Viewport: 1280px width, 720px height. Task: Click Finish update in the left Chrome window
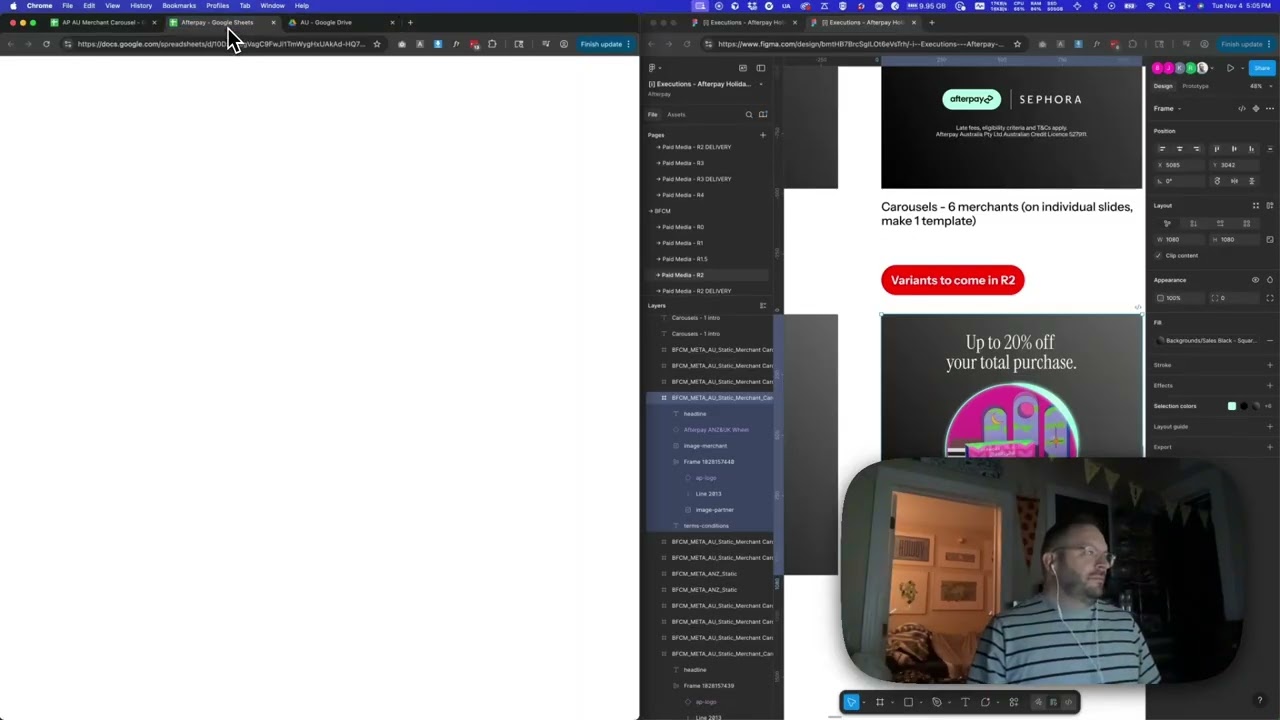605,44
